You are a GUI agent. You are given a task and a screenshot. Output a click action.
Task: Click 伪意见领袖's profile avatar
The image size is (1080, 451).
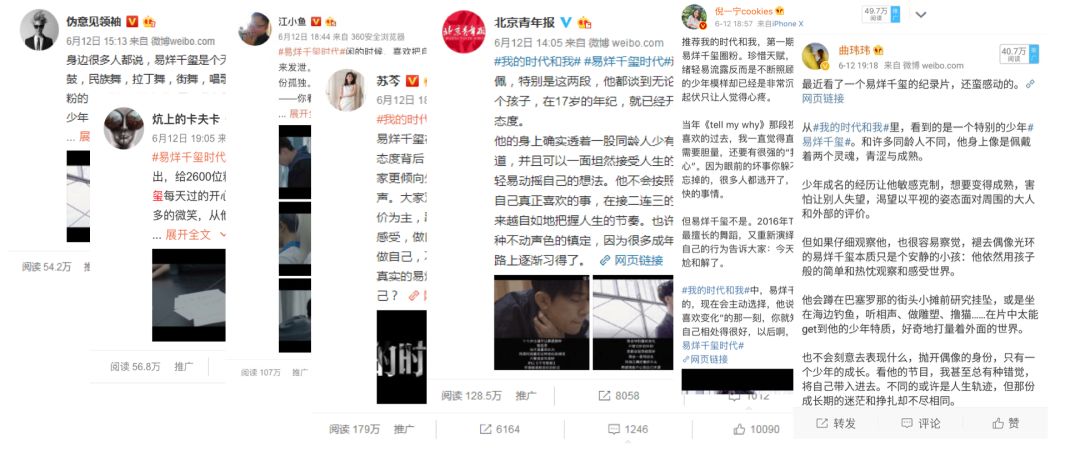(39, 31)
